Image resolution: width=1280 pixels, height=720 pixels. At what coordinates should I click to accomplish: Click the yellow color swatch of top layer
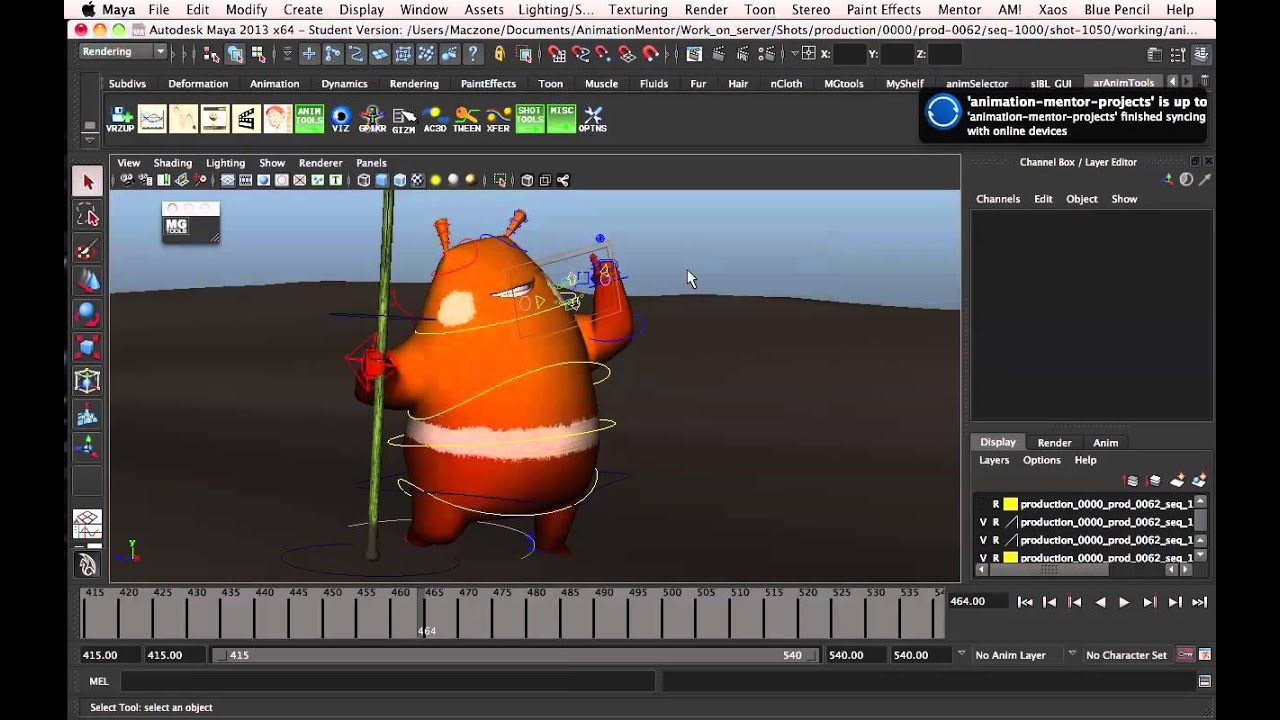[1010, 504]
